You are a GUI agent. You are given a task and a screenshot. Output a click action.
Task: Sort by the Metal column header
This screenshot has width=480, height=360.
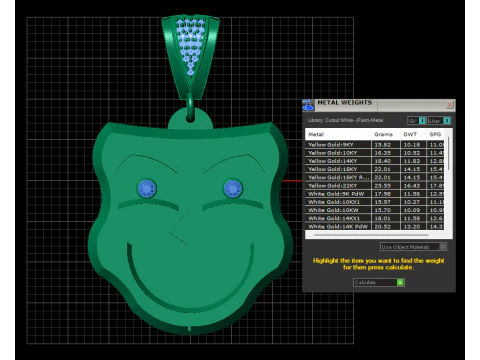(338, 134)
